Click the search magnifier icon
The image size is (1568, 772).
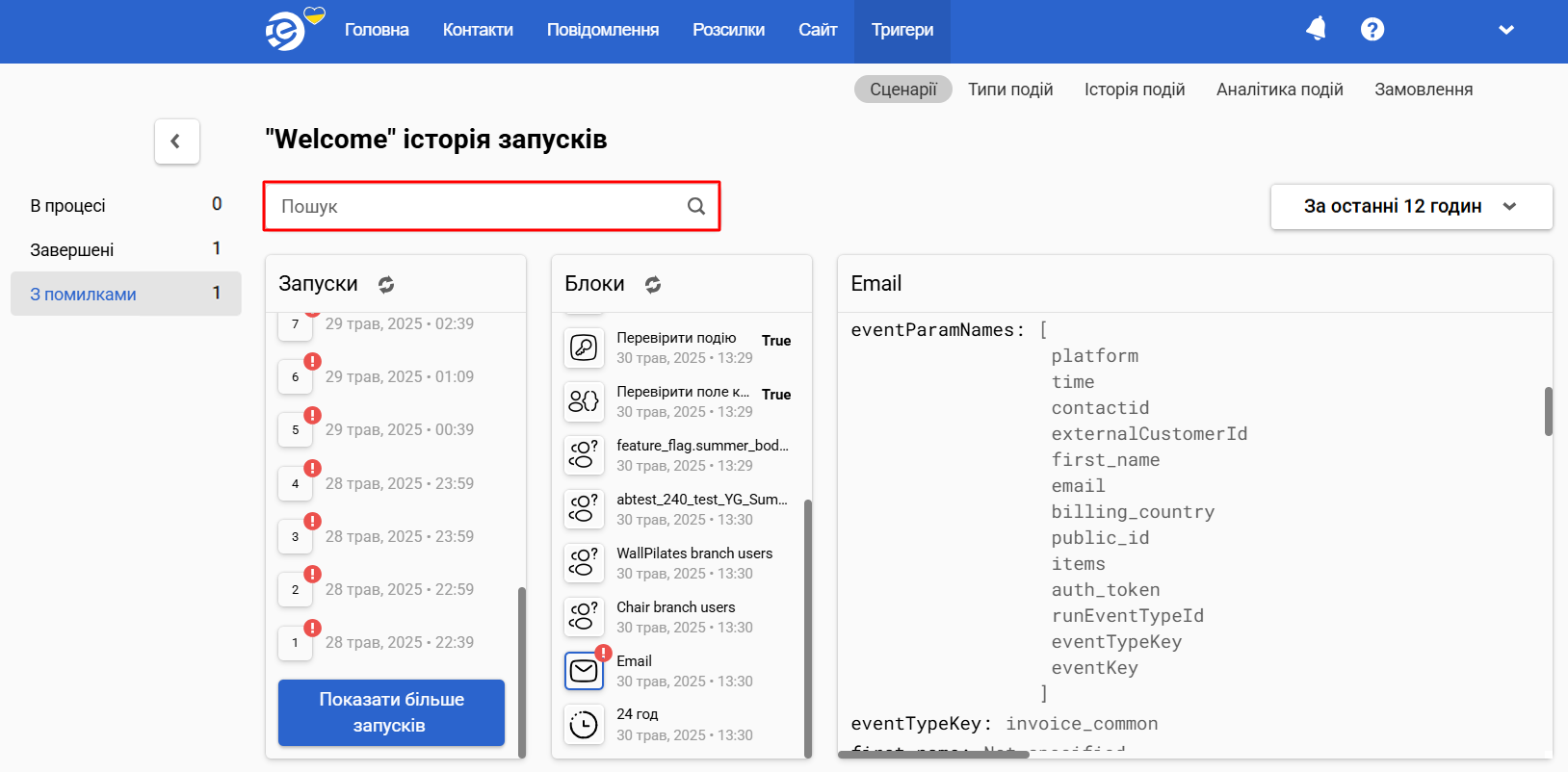[x=696, y=206]
